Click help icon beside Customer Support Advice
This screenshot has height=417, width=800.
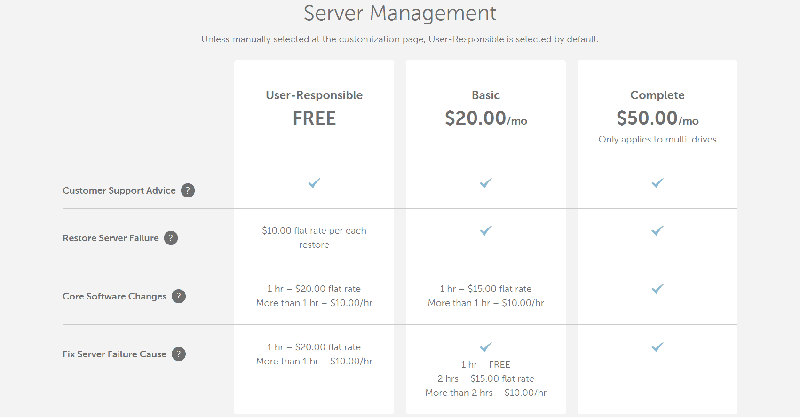(188, 190)
